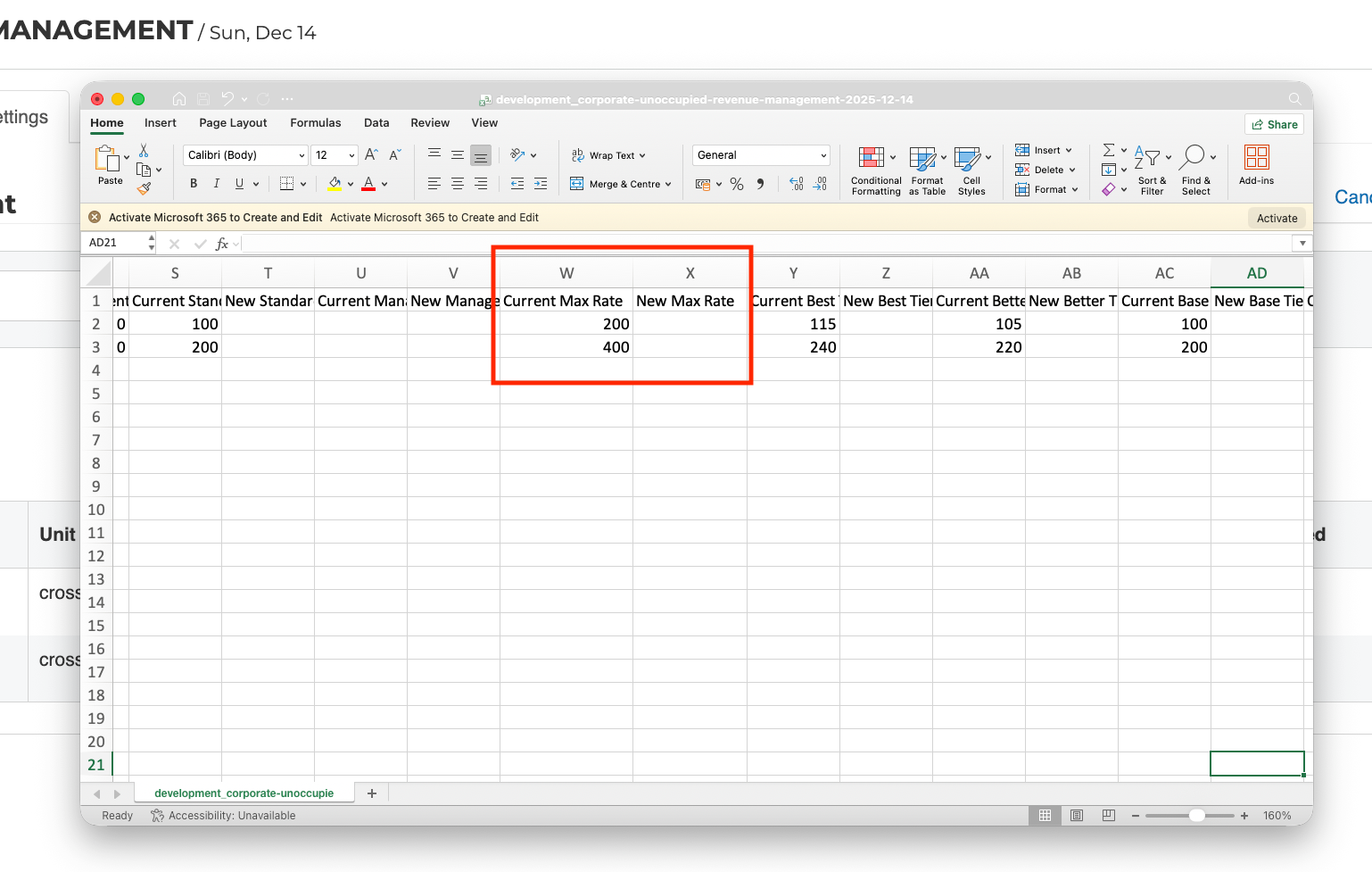The image size is (1372, 872).
Task: Click the Add-ins icon
Action: (x=1256, y=165)
